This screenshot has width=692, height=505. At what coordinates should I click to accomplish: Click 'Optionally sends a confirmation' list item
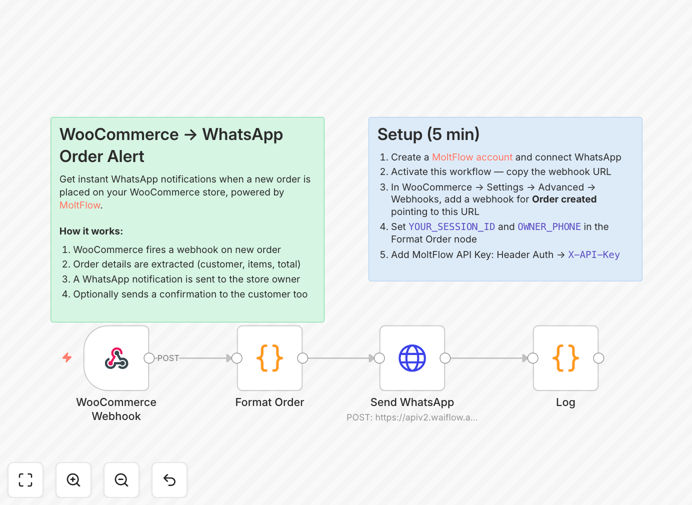[190, 294]
